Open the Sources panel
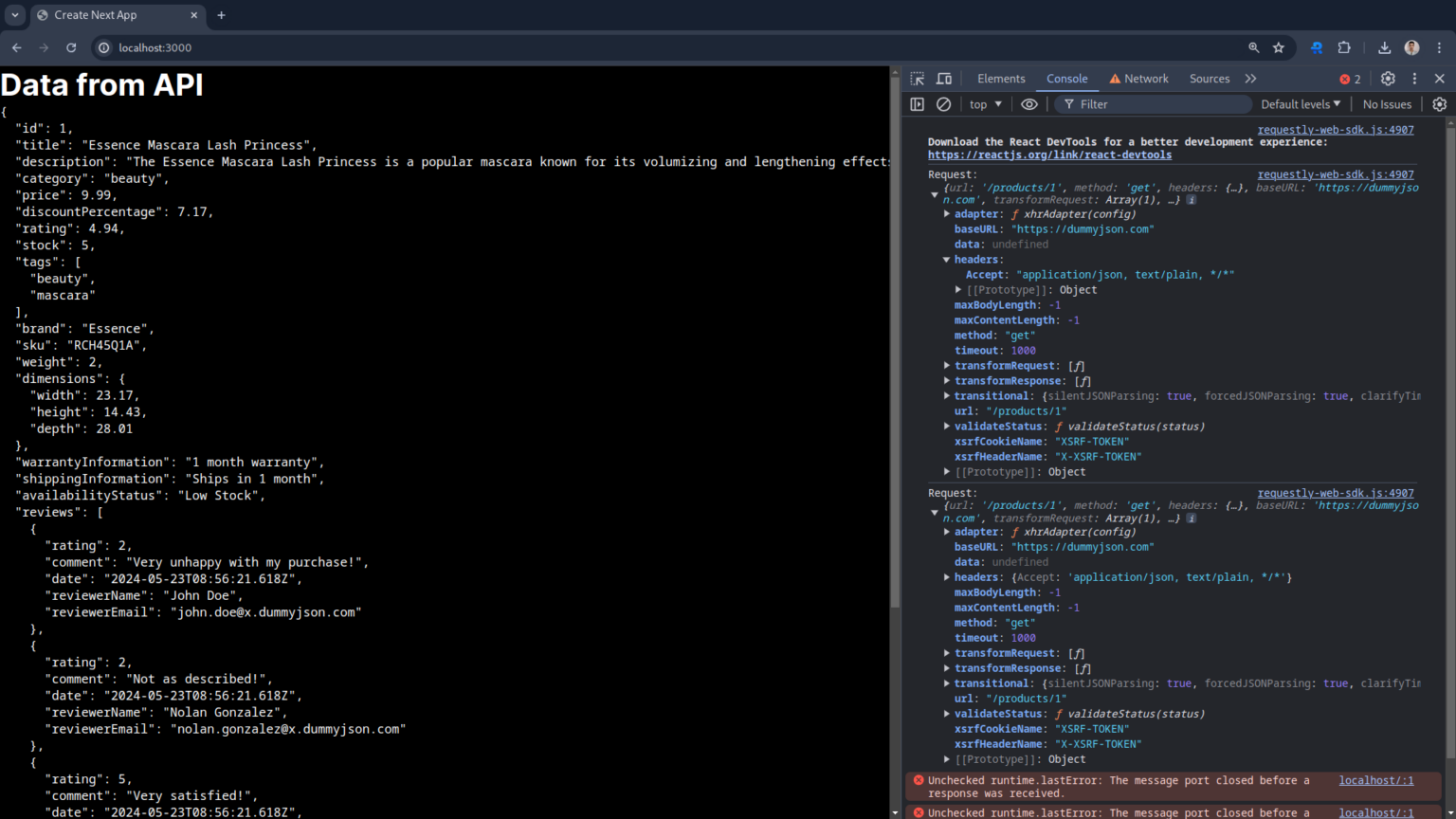 click(x=1210, y=79)
